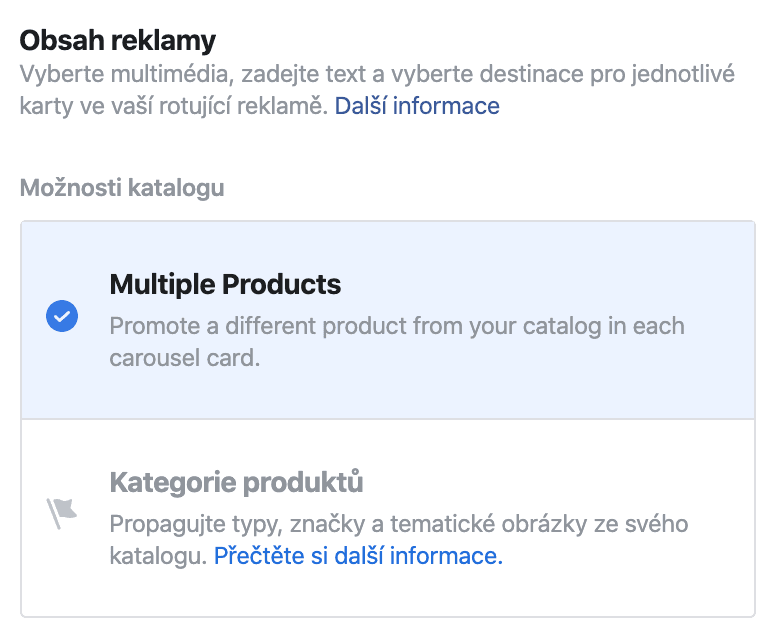Viewport: 780px width, 644px height.
Task: Select the Multiple Products title
Action: (225, 284)
